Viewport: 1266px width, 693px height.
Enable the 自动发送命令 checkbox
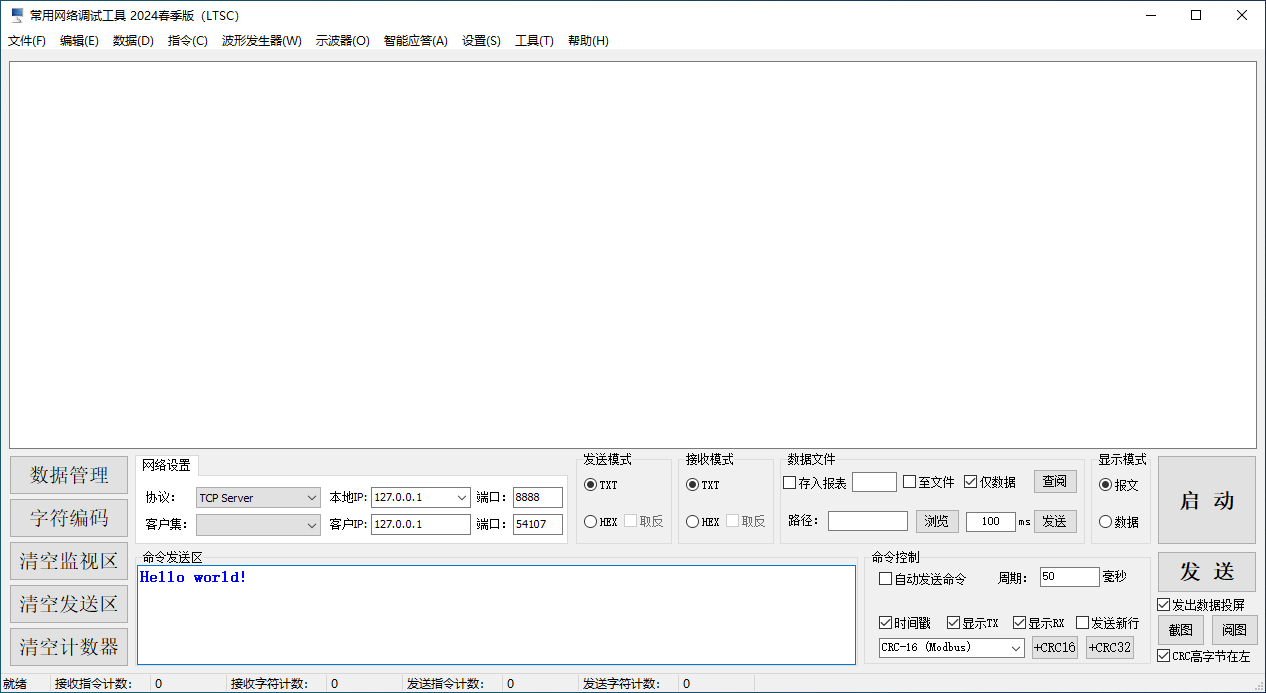[885, 578]
